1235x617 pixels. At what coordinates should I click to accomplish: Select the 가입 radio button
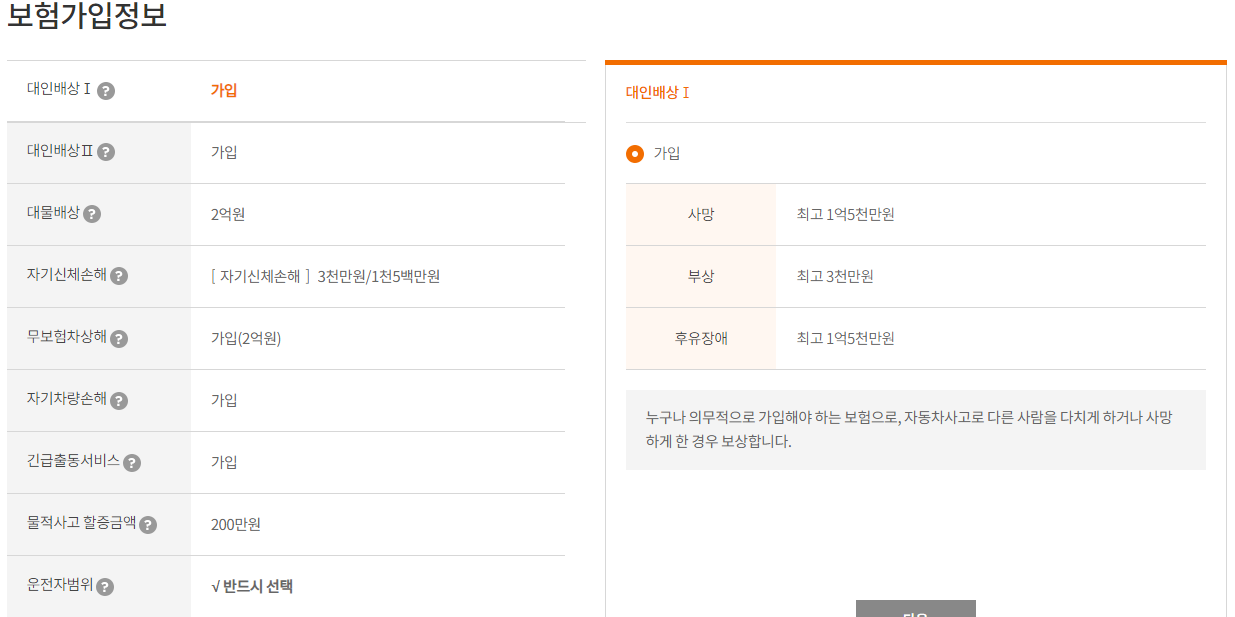pyautogui.click(x=635, y=154)
